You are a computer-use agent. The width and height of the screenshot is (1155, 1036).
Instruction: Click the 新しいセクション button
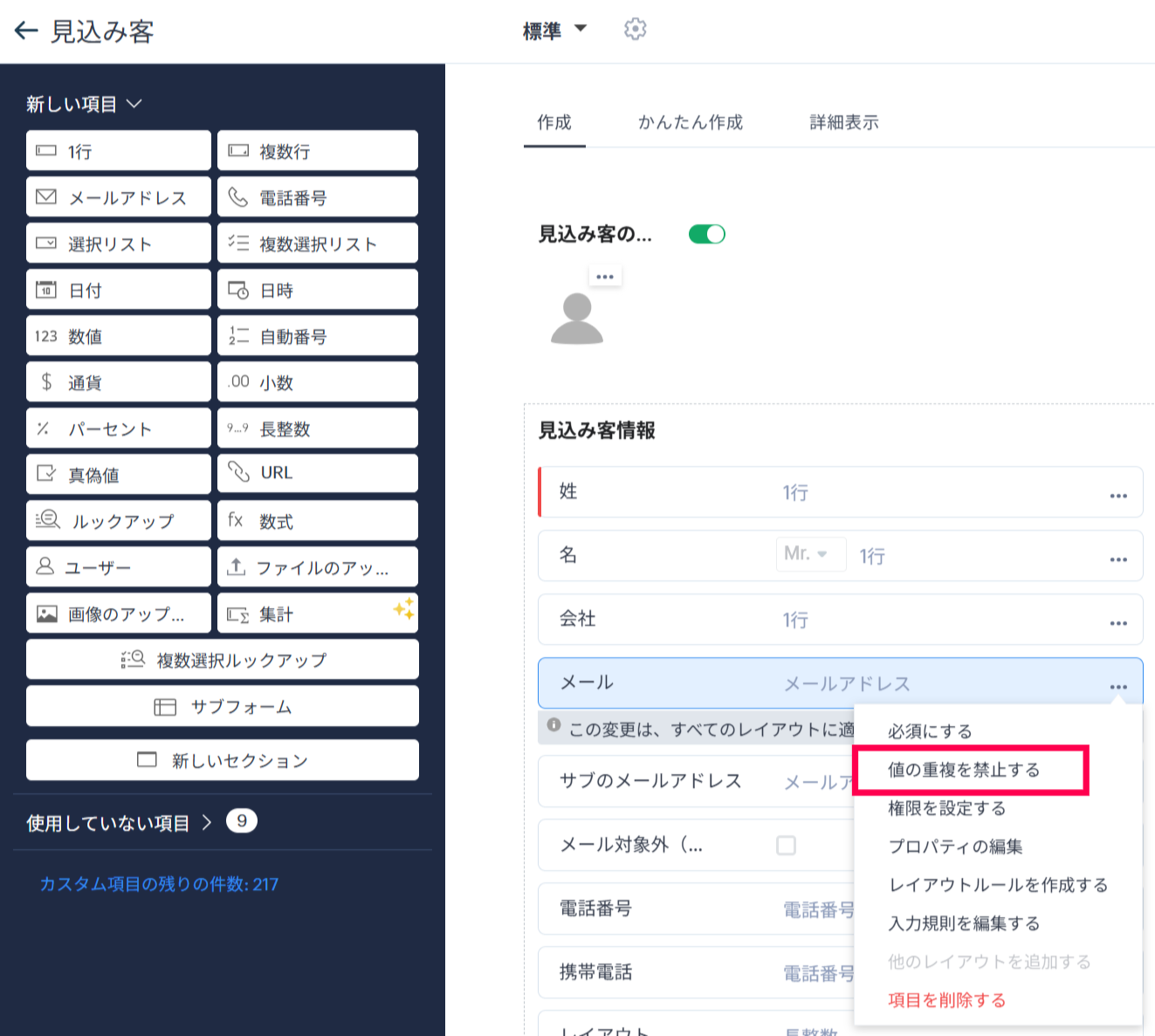coord(223,760)
